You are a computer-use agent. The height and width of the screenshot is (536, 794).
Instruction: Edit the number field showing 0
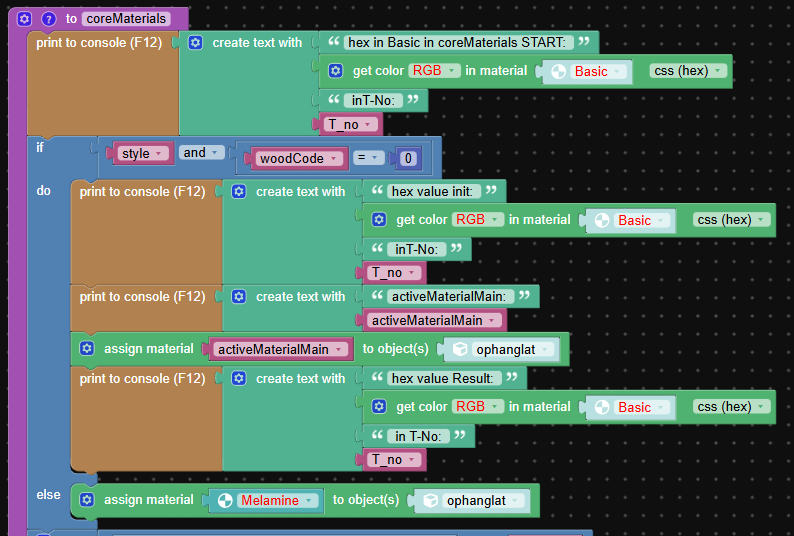407,158
